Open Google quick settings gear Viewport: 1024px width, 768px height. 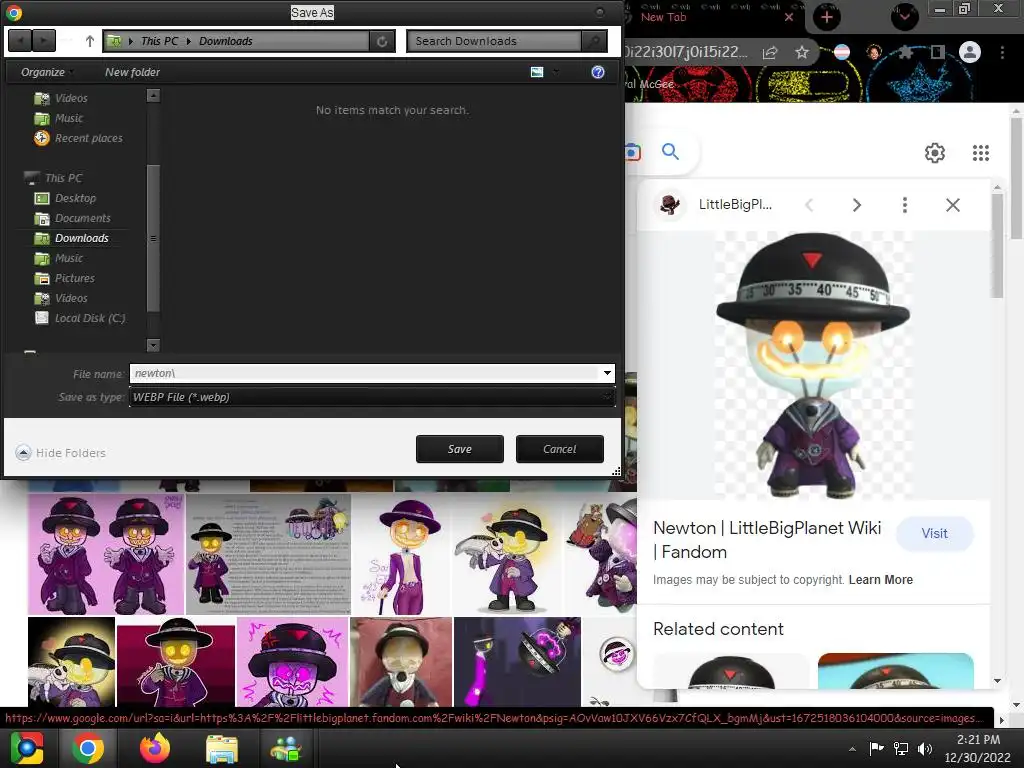tap(935, 153)
